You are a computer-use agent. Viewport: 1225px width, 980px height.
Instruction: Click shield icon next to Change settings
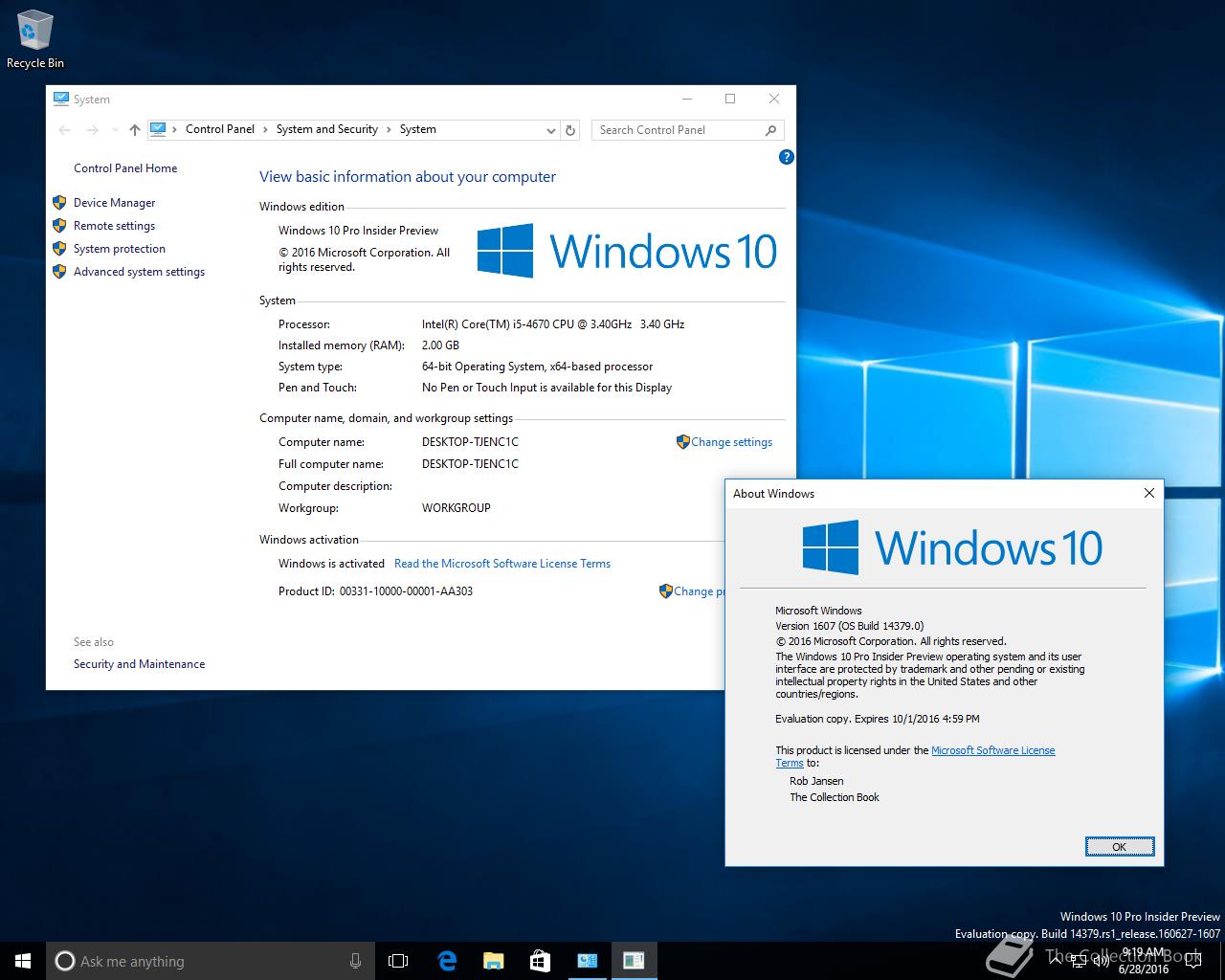(x=682, y=442)
